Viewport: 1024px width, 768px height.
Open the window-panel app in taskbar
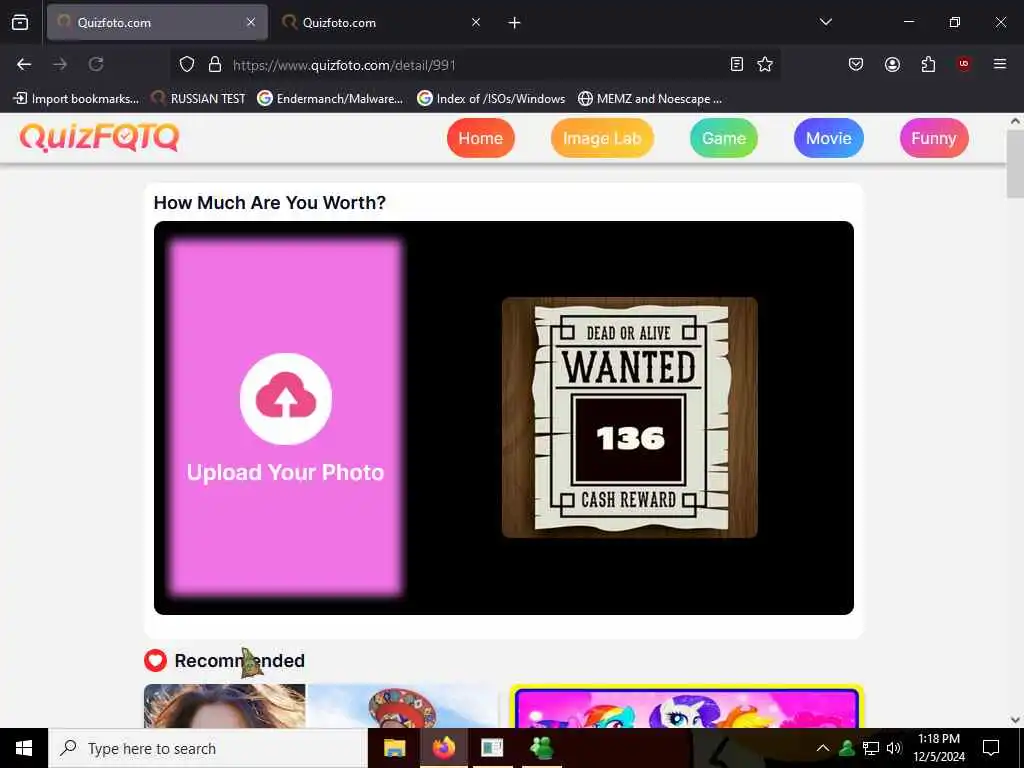click(492, 748)
